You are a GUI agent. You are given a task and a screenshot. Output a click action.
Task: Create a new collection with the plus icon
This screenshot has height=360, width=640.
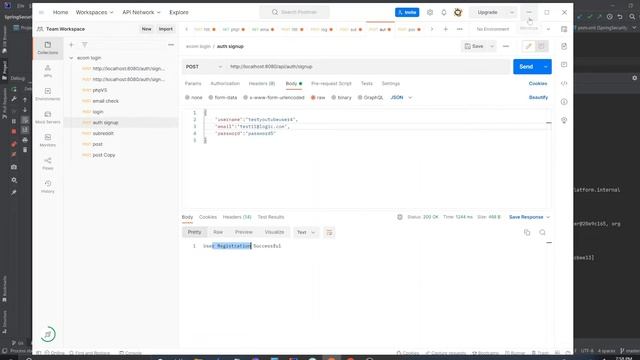click(71, 45)
